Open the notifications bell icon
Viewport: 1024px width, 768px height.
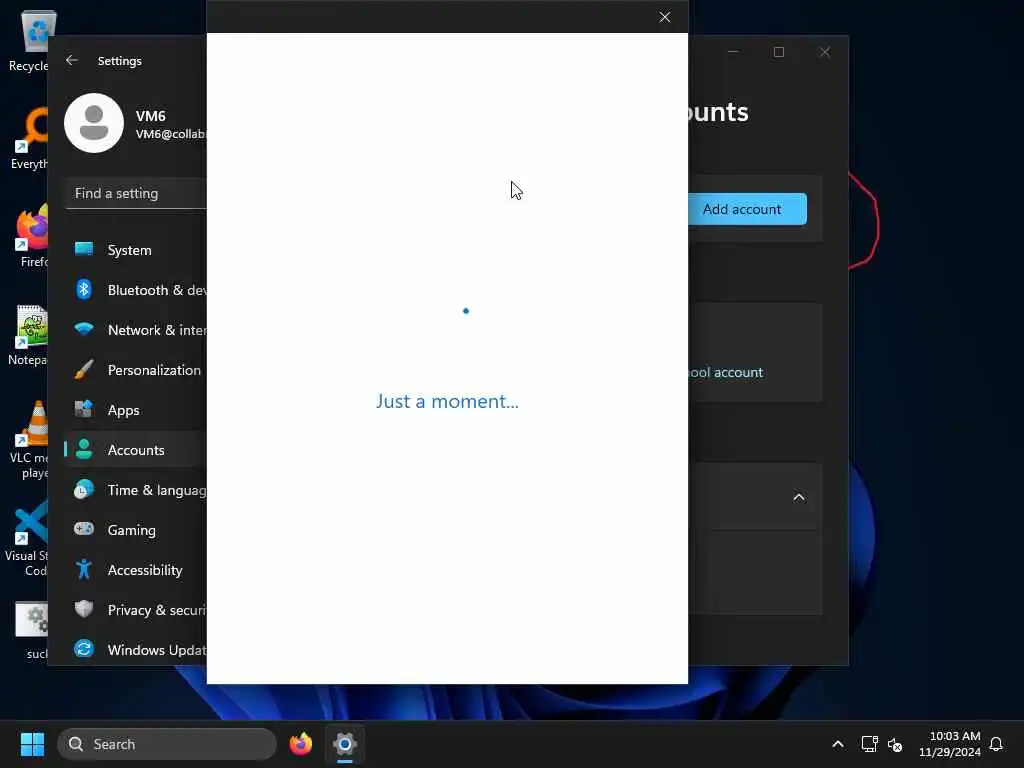996,744
